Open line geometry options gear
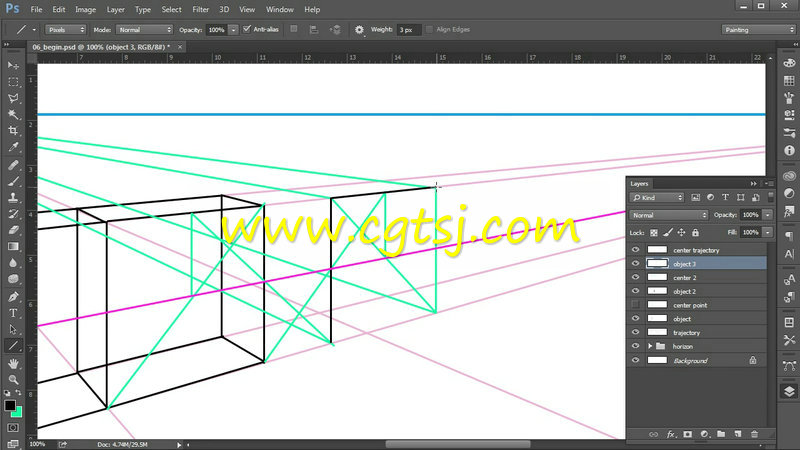This screenshot has height=450, width=800. coord(359,30)
